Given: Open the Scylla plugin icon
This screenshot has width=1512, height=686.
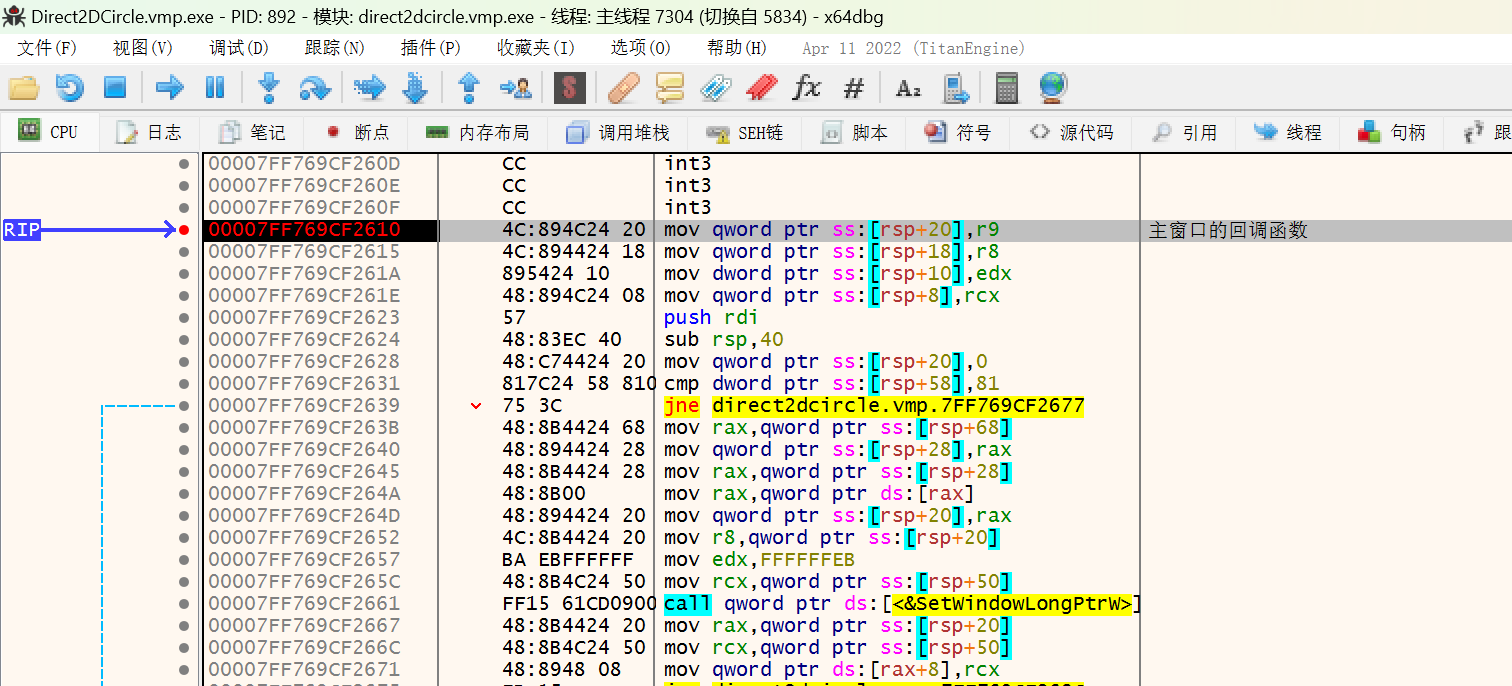Looking at the screenshot, I should 569,88.
